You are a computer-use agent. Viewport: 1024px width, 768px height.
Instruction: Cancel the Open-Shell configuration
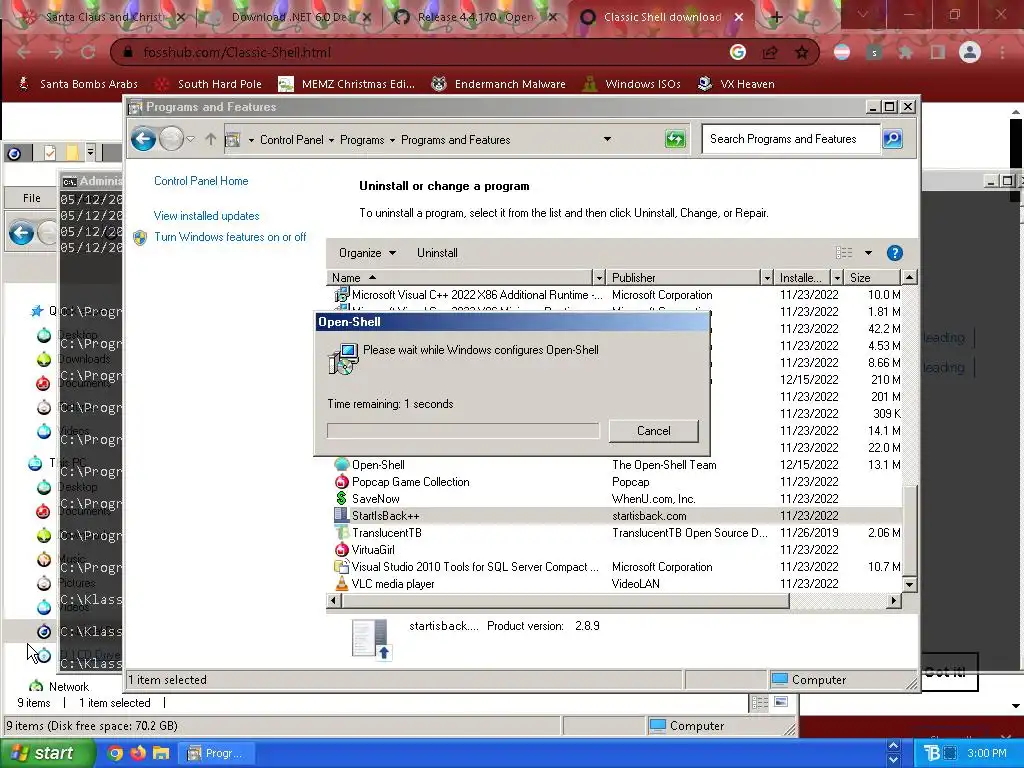coord(654,430)
